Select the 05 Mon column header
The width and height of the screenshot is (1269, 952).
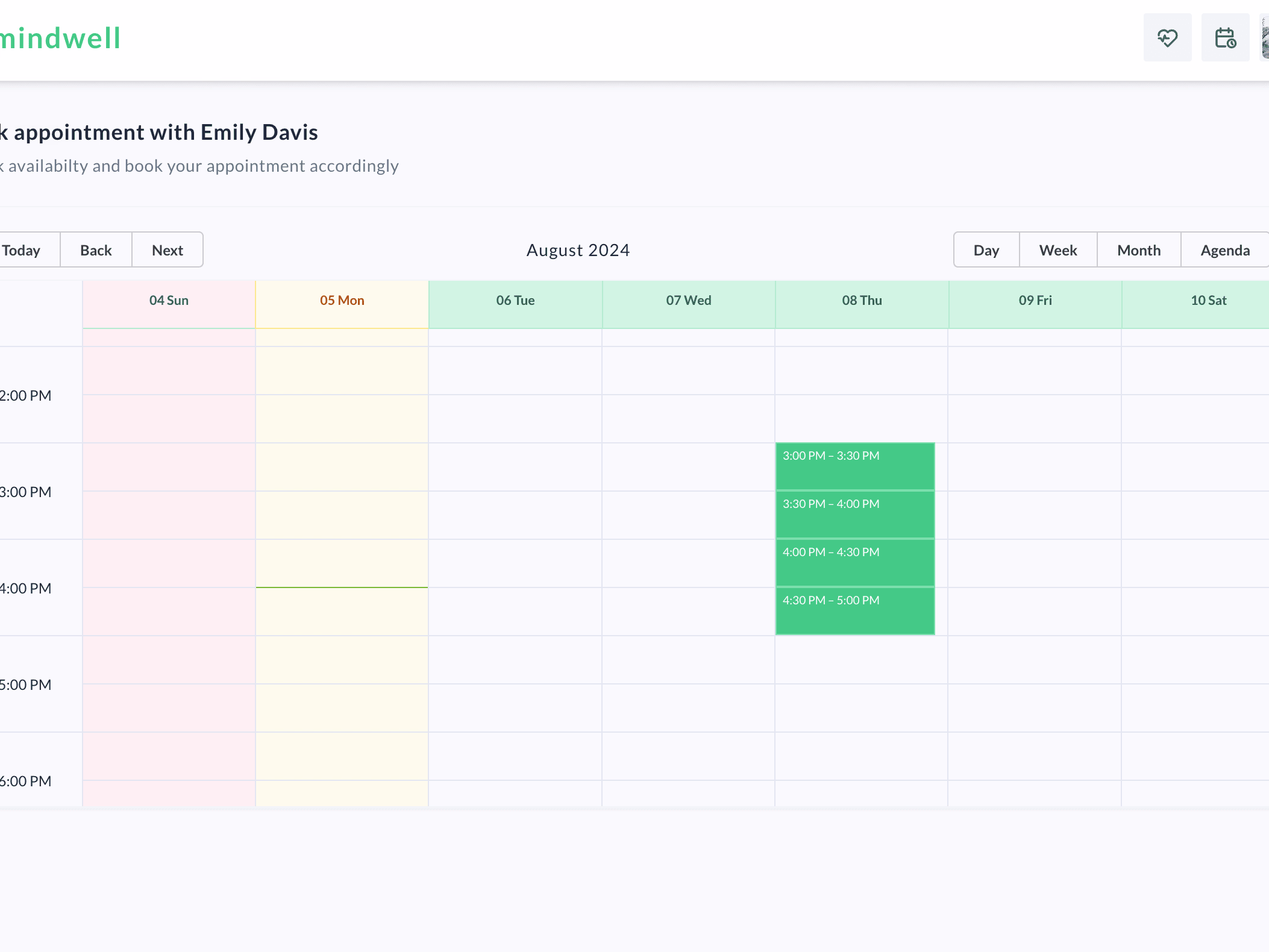342,300
